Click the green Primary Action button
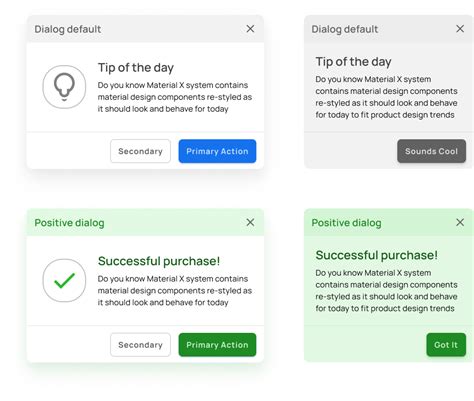474x401 pixels. (x=217, y=345)
